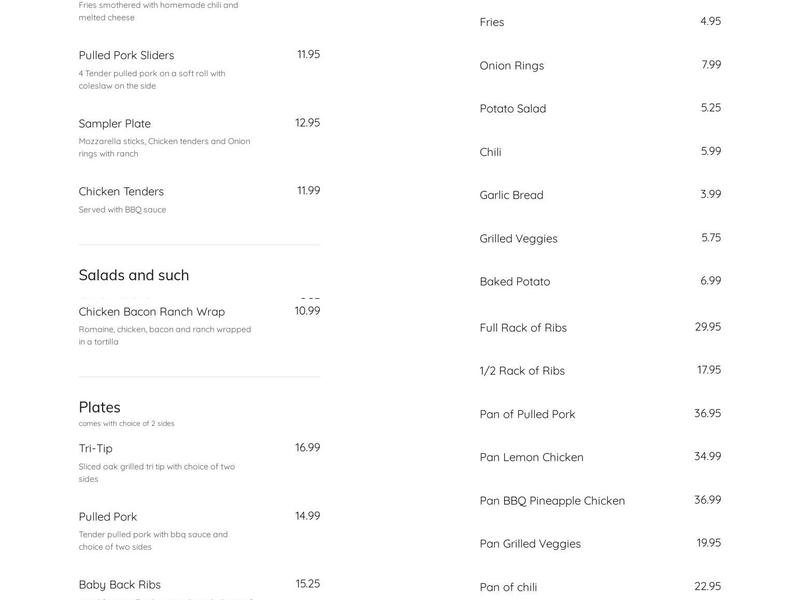This screenshot has width=800, height=600.
Task: Select the Sampler Plate item
Action: click(x=115, y=124)
